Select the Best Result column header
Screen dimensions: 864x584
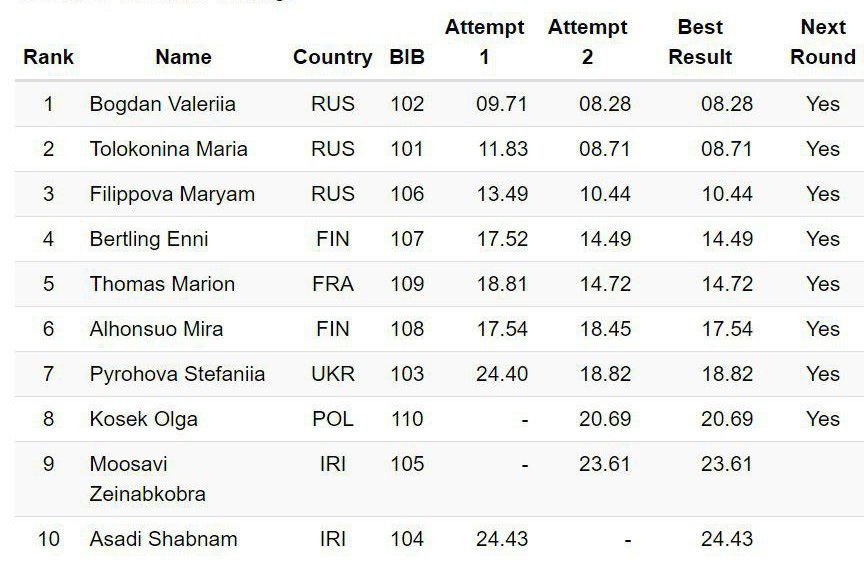click(700, 42)
